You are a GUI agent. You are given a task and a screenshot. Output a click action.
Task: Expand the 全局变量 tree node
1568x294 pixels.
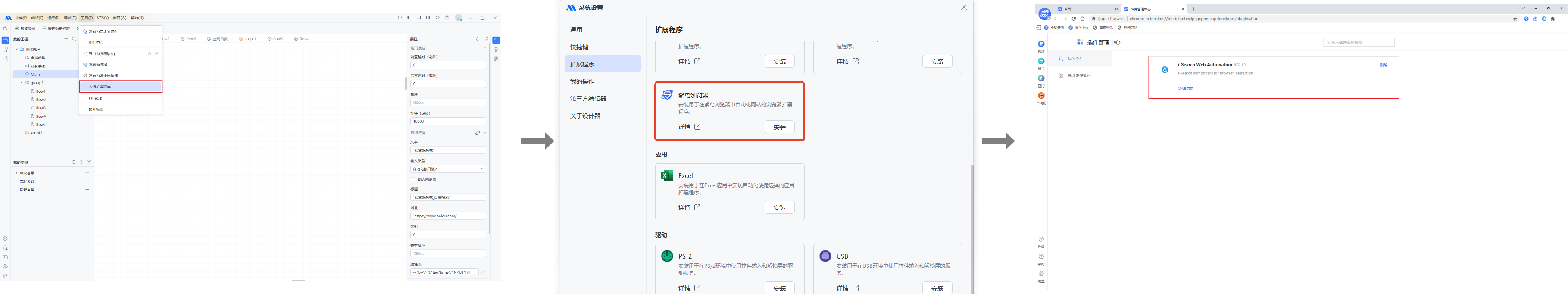[16, 173]
